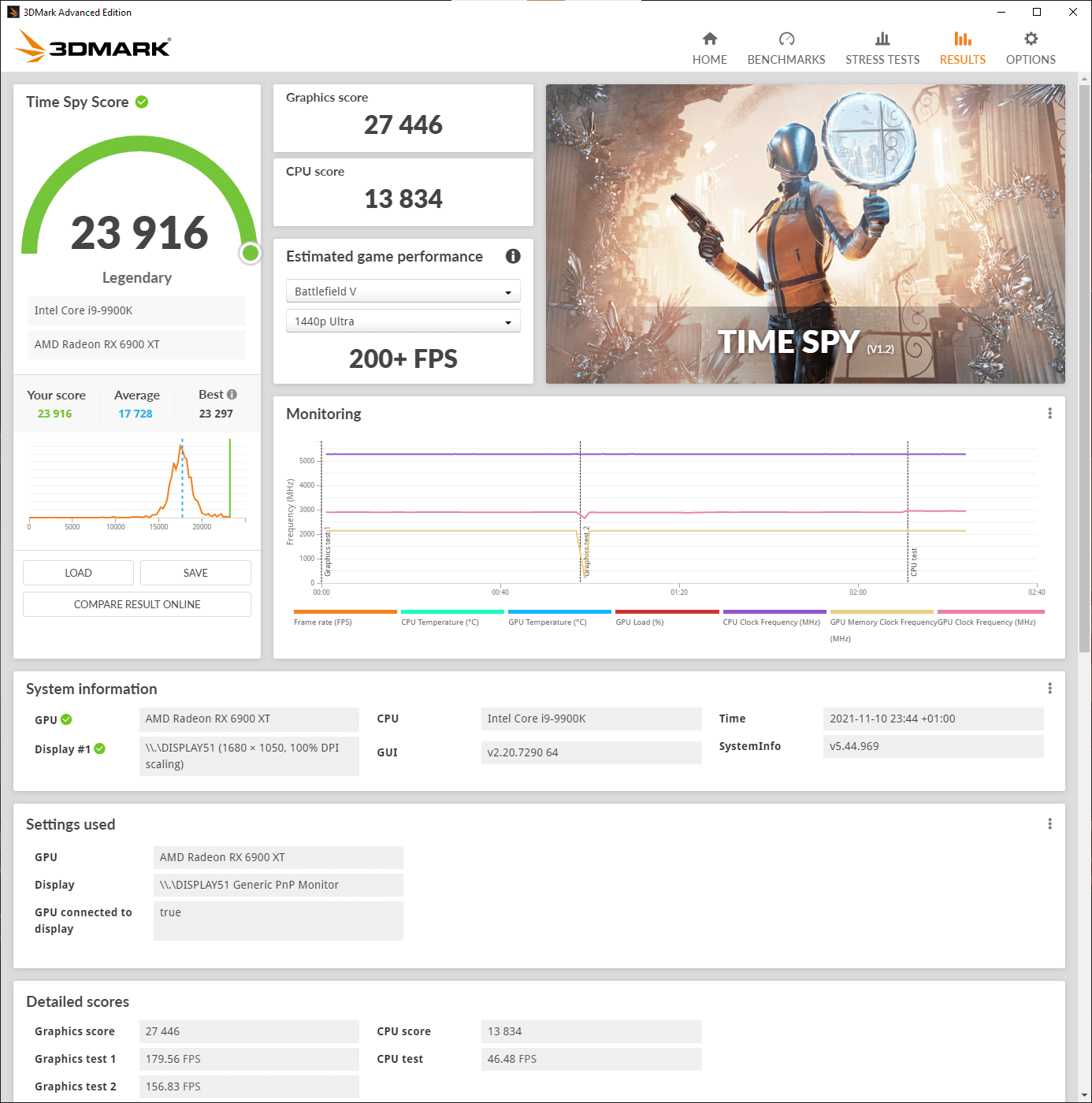This screenshot has width=1092, height=1103.
Task: Click the info icon on Estimated game performance
Action: coord(513,256)
